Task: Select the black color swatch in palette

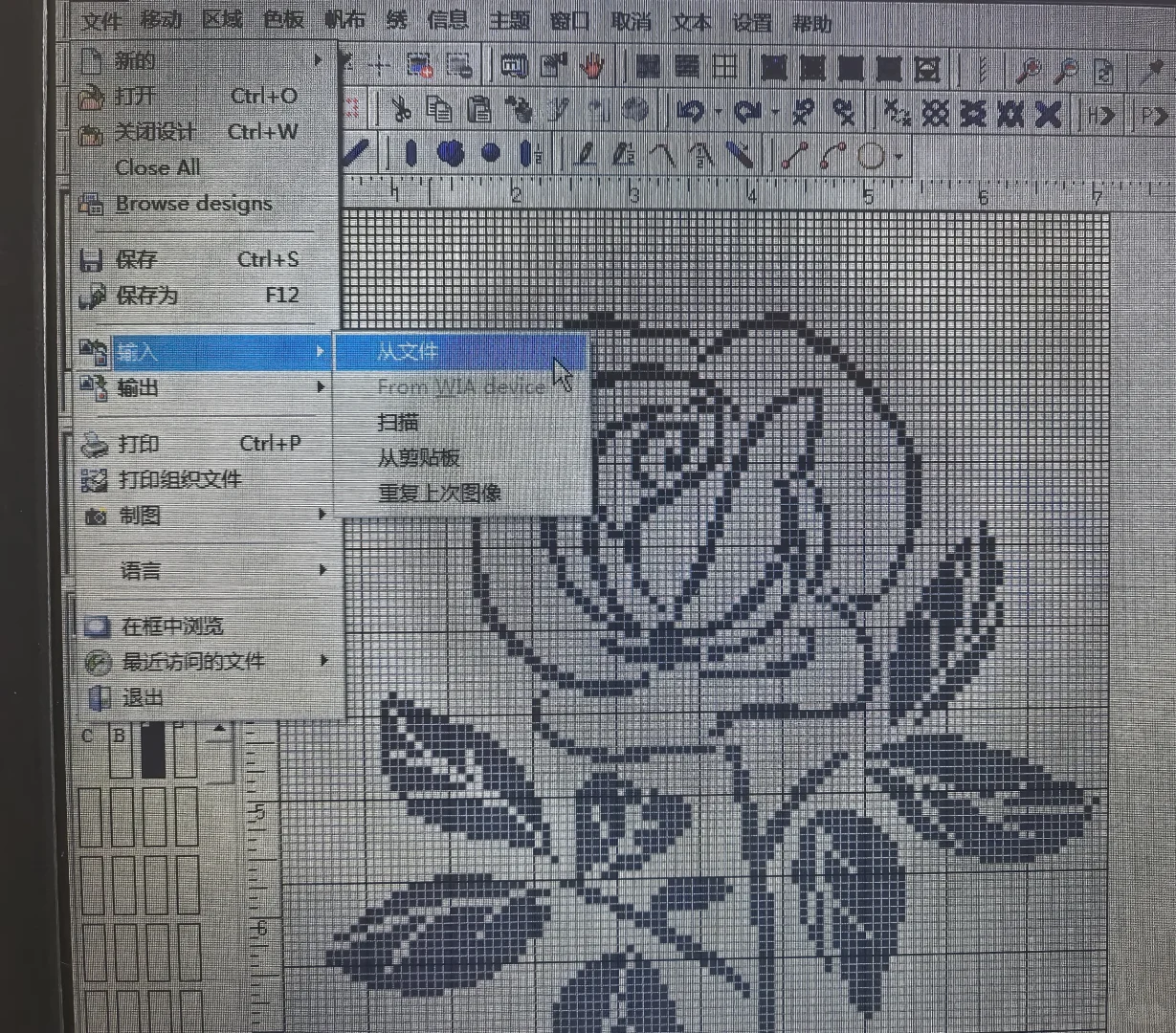Action: 153,751
